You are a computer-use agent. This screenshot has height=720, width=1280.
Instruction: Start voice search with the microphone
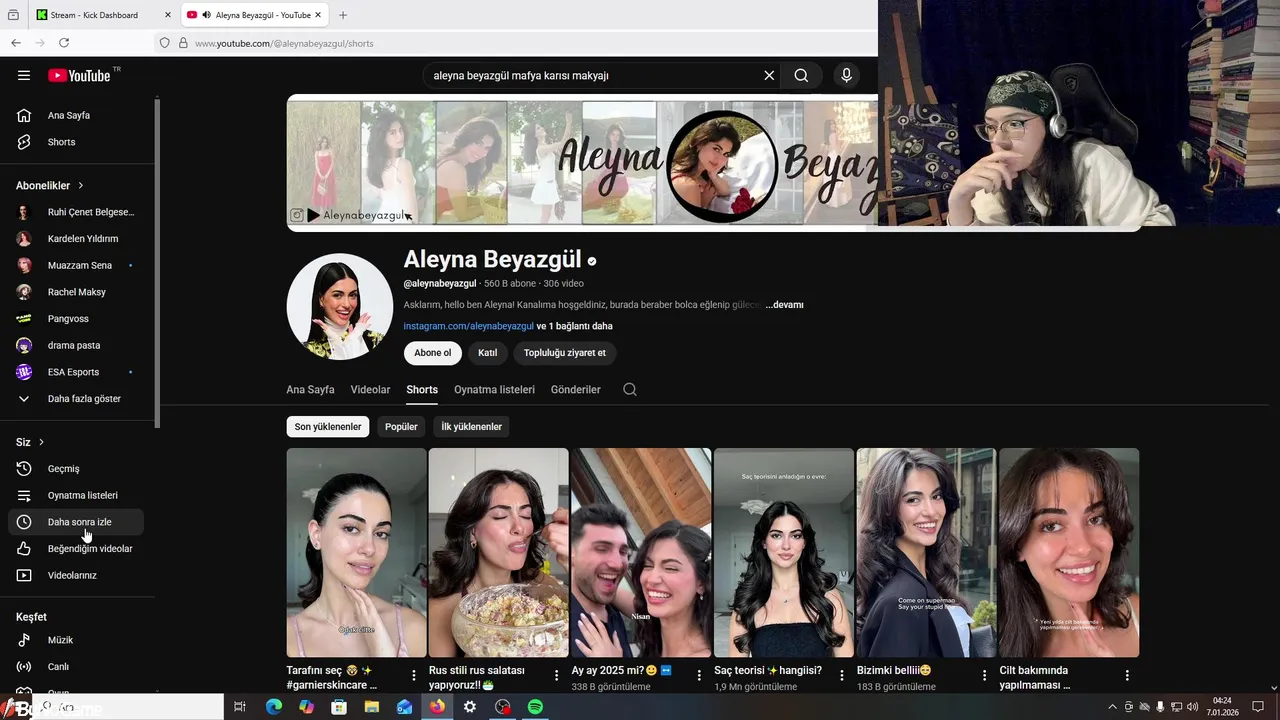click(846, 75)
